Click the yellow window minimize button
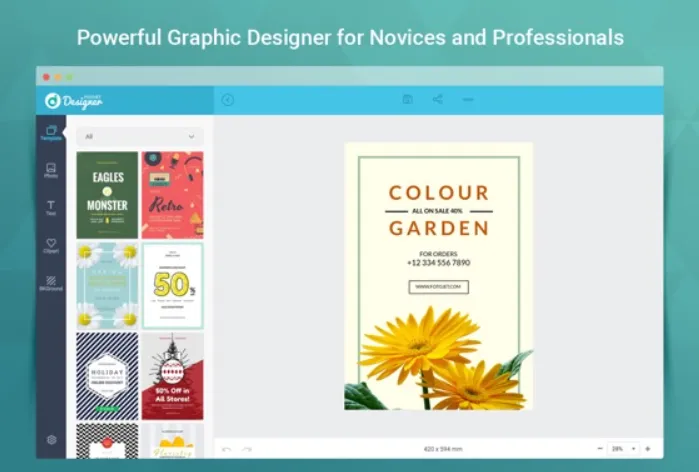The image size is (699, 472). [58, 77]
